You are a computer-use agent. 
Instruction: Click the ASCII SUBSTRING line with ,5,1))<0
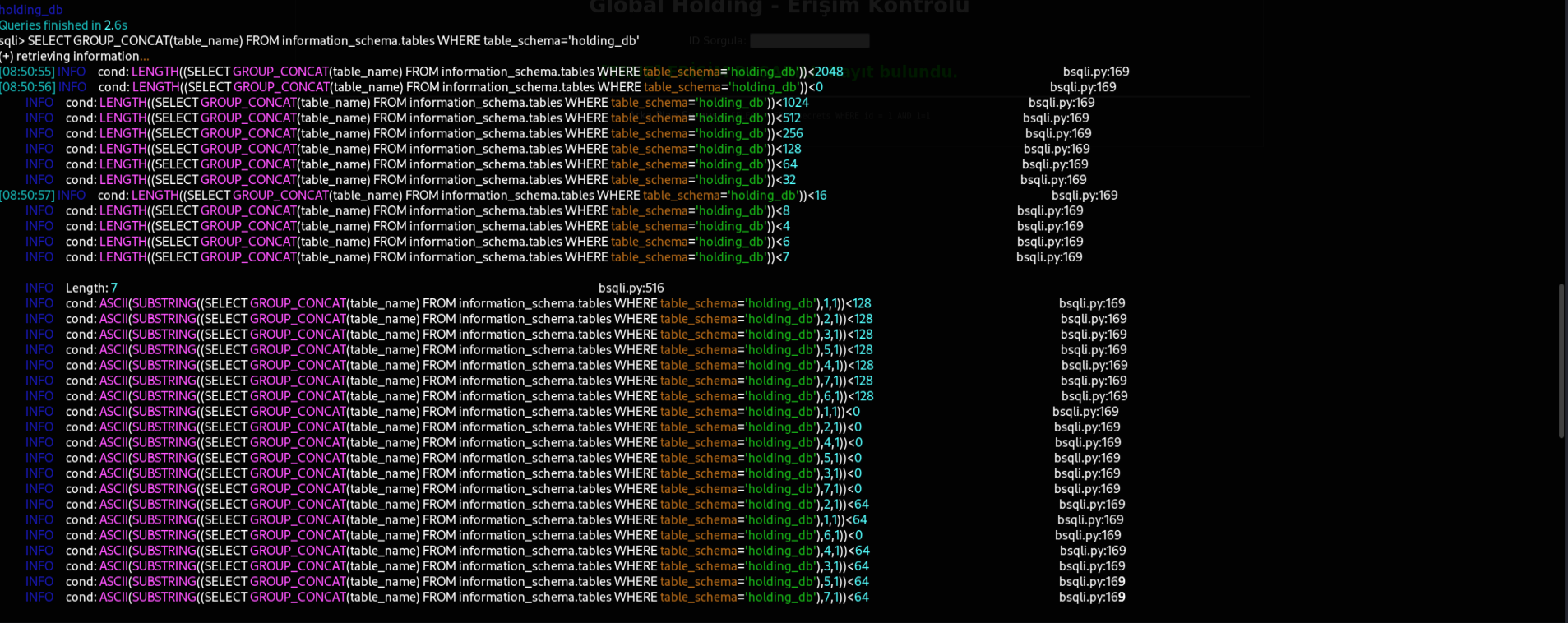tap(464, 458)
